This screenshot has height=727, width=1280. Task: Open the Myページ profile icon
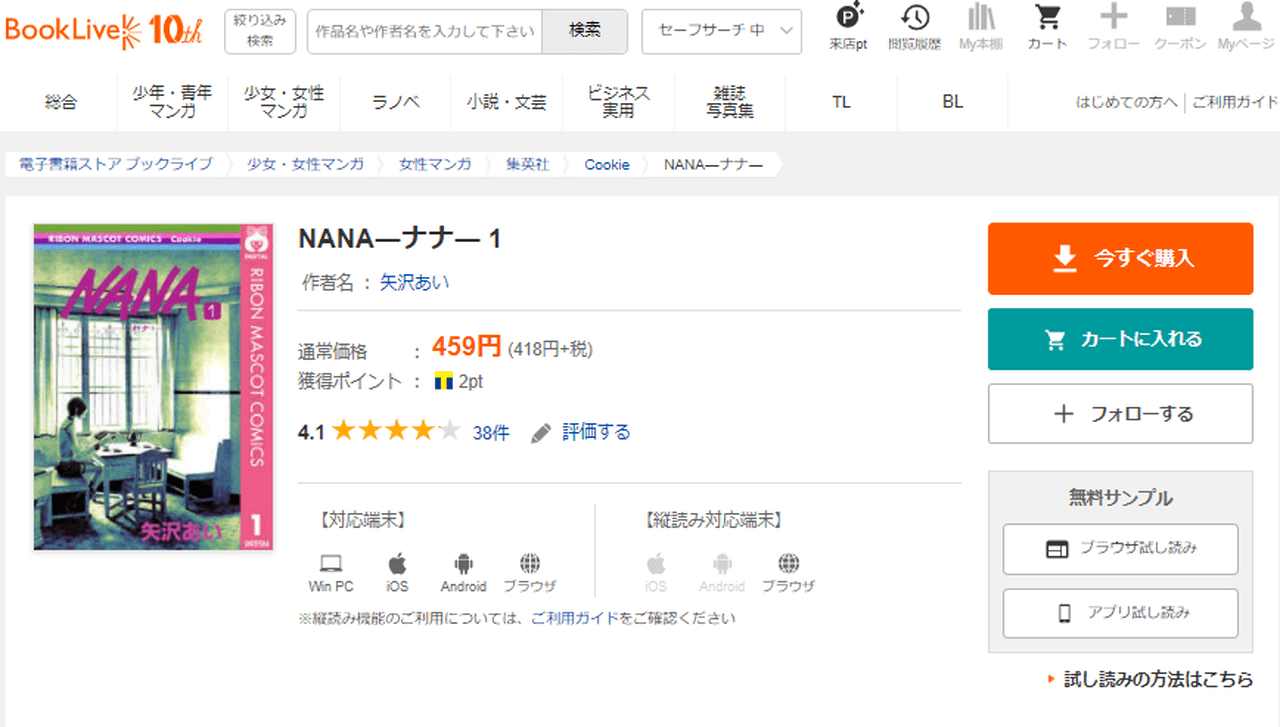[1245, 18]
